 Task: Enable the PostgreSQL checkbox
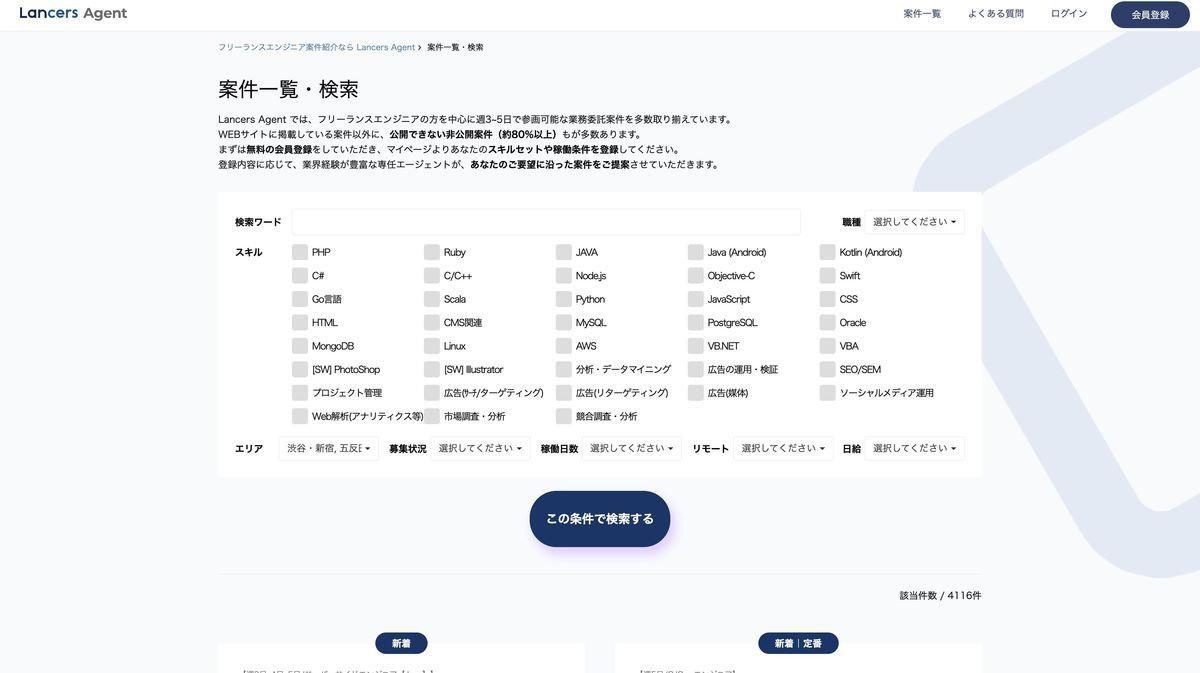tap(696, 323)
